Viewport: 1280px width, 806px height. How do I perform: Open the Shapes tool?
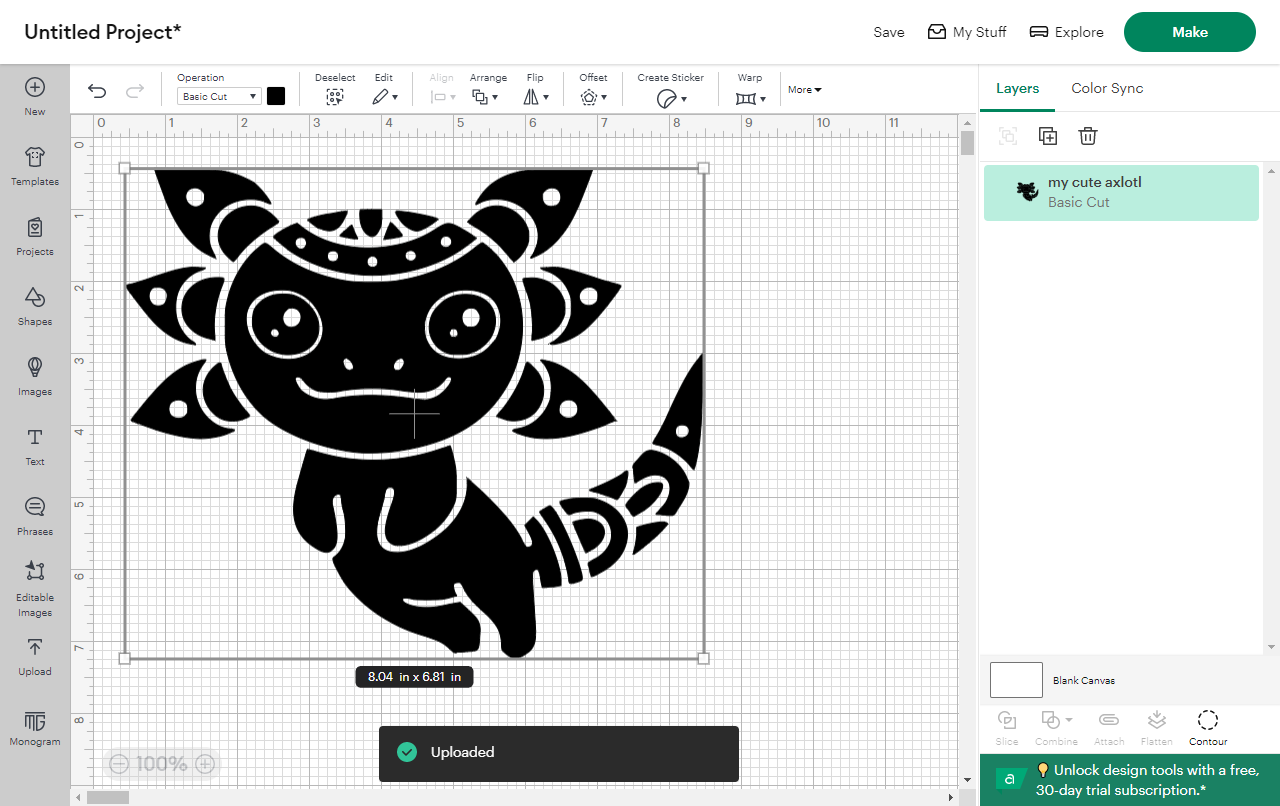click(x=35, y=305)
